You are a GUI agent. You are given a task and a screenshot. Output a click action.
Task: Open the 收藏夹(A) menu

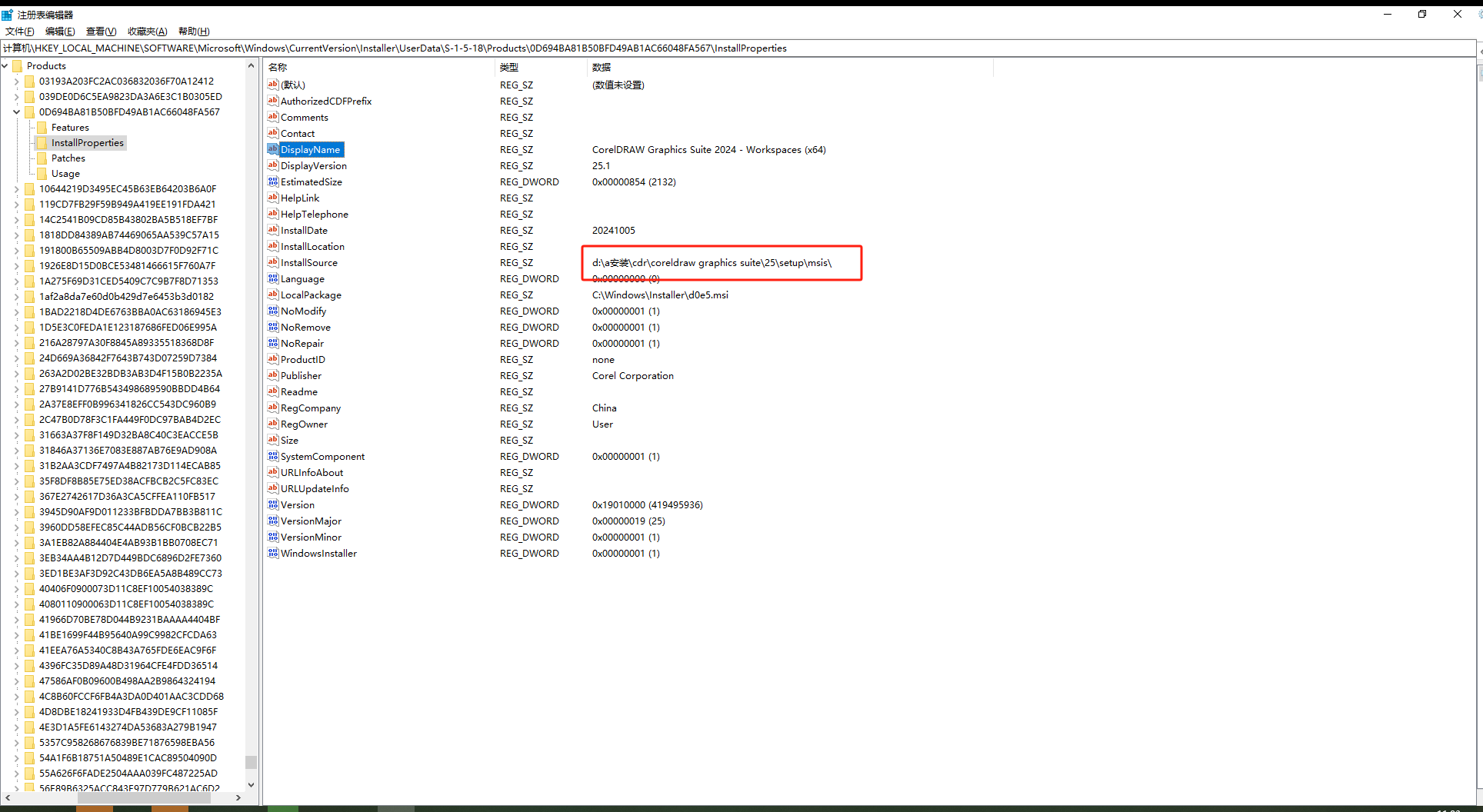(147, 32)
